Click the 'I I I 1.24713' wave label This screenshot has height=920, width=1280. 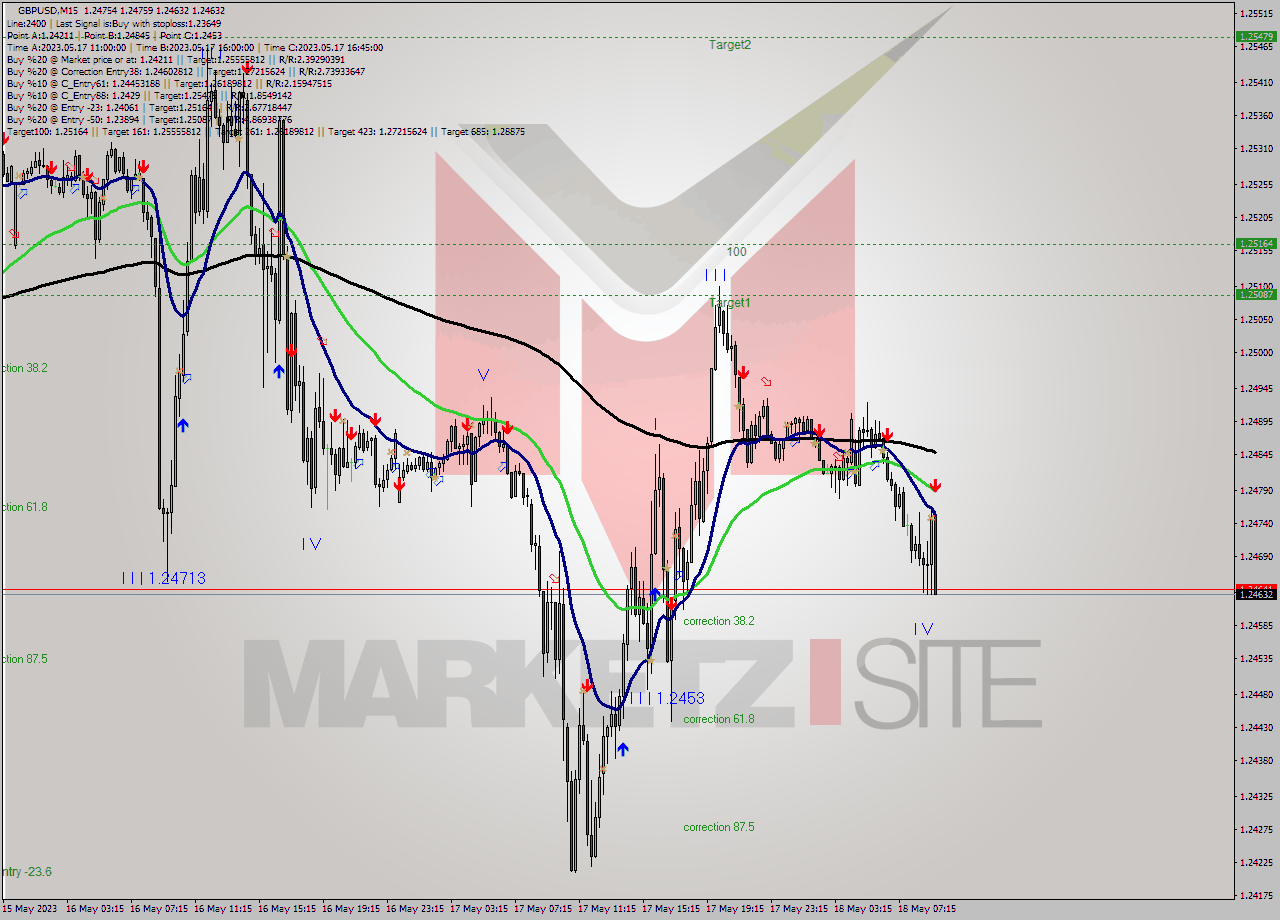163,578
